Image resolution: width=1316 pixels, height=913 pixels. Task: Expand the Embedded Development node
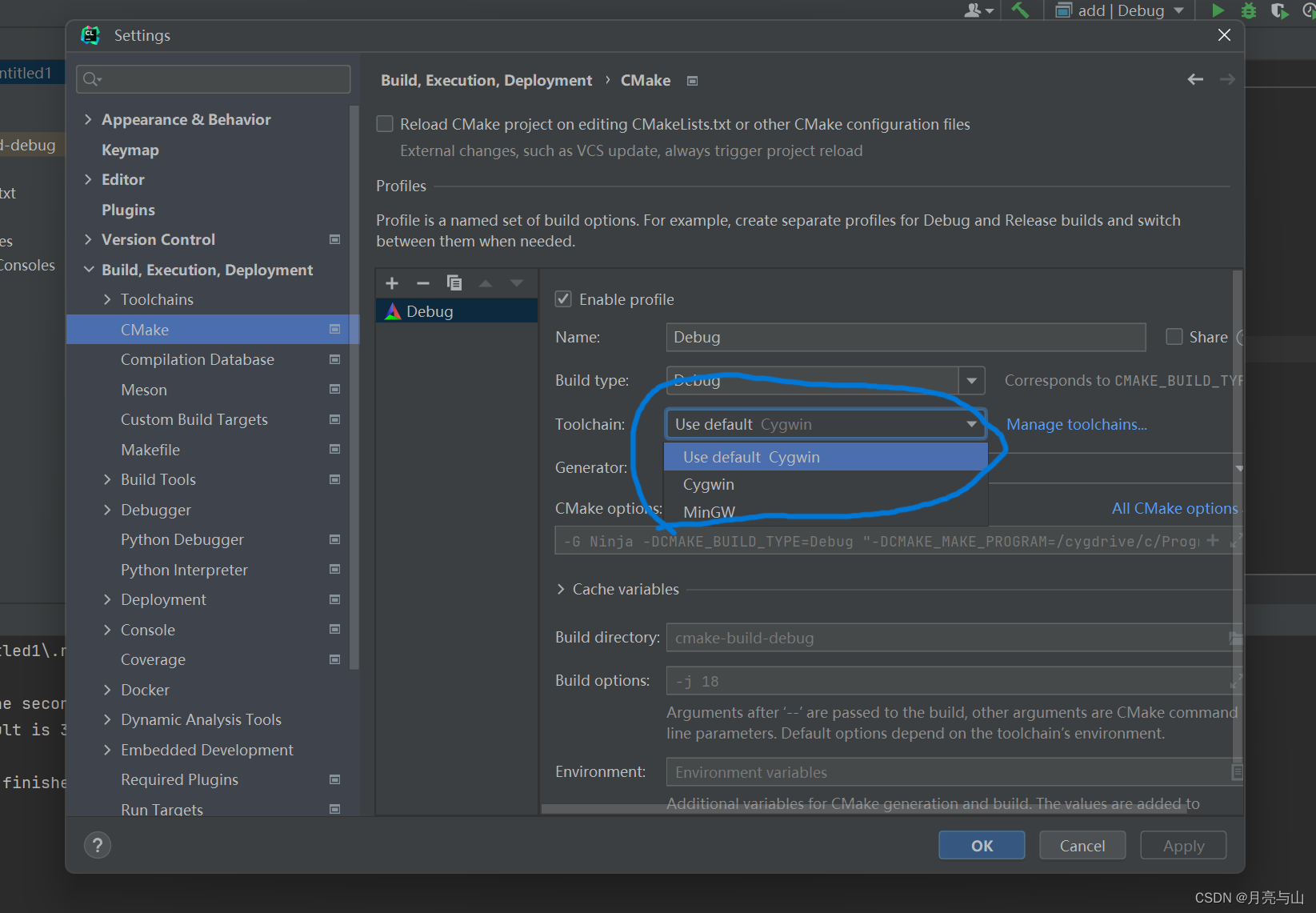107,750
